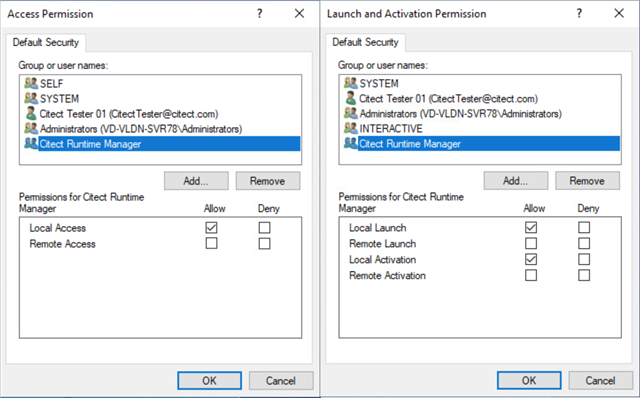Toggle Allow for Local Activation
This screenshot has width=640, height=398.
[x=531, y=259]
